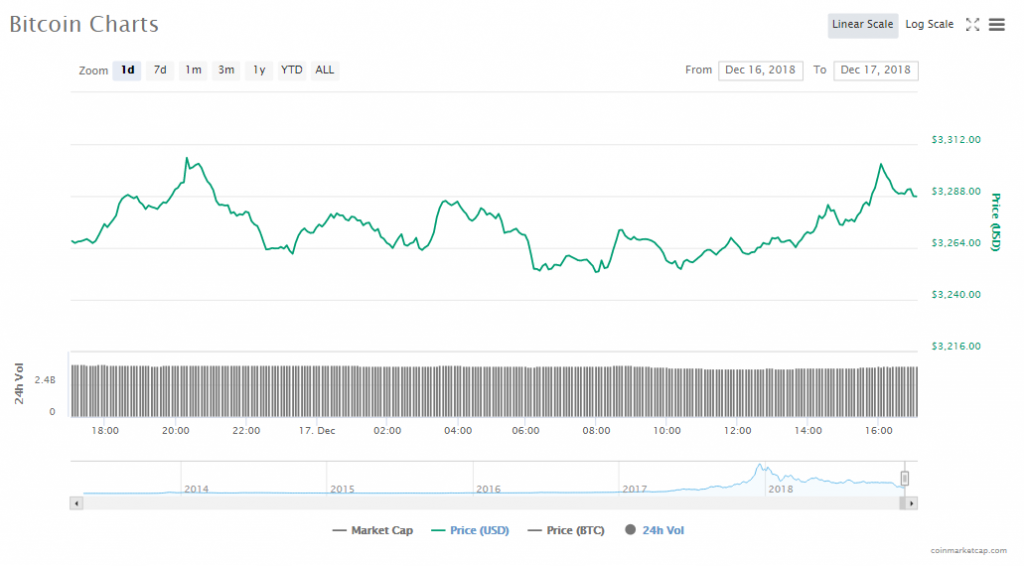Click the fullscreen expand icon
Image resolution: width=1024 pixels, height=566 pixels.
coord(972,25)
